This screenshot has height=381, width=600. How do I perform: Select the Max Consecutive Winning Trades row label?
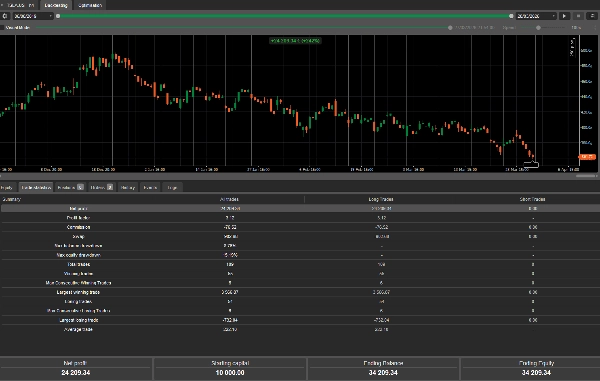pyautogui.click(x=78, y=283)
